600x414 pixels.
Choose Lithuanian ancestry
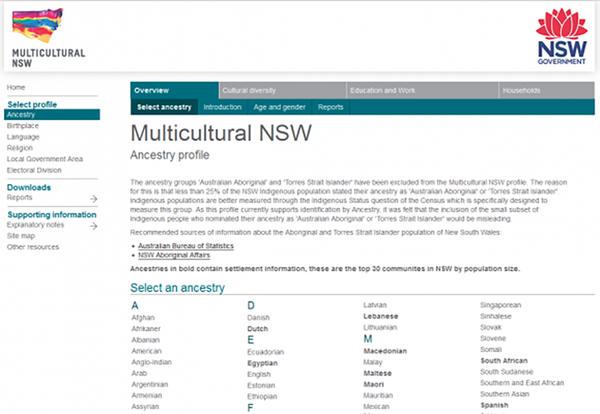tap(380, 327)
